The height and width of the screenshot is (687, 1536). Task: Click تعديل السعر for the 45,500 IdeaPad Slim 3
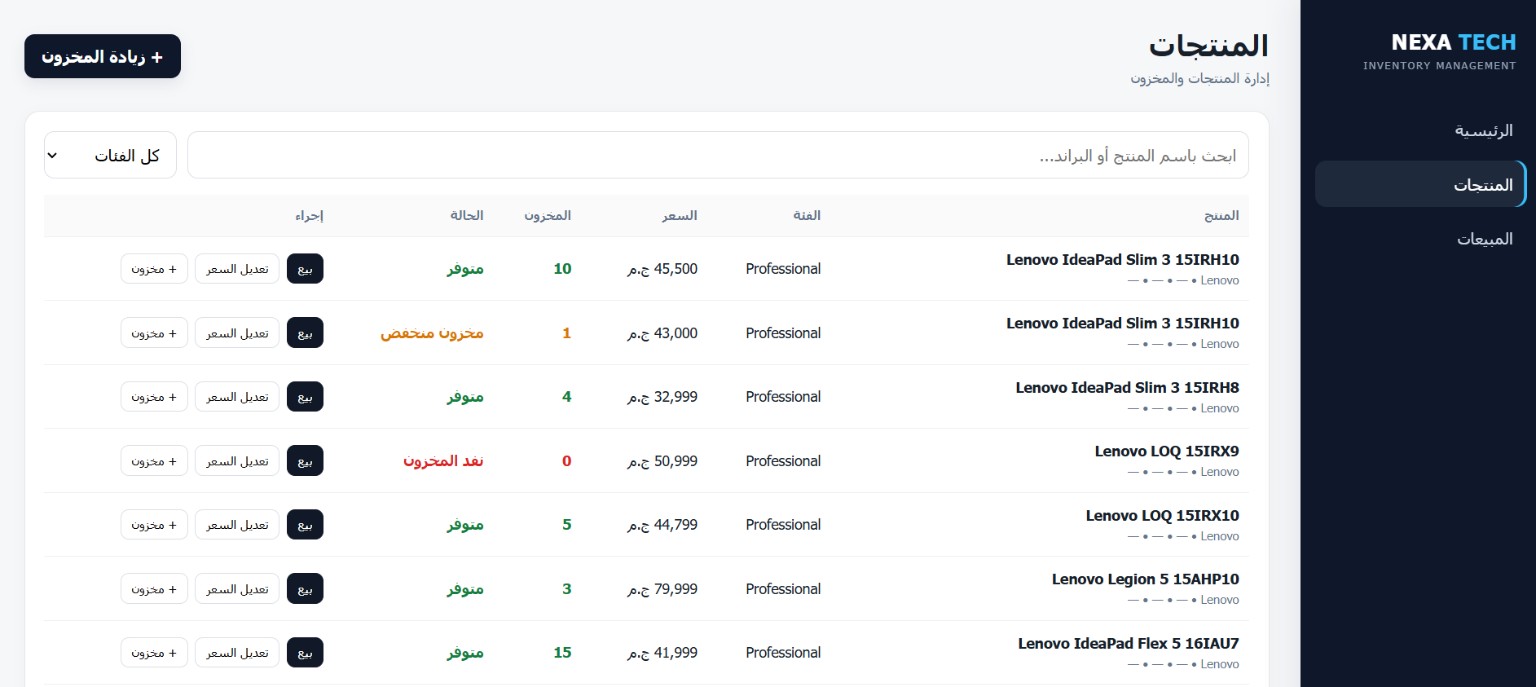click(237, 268)
